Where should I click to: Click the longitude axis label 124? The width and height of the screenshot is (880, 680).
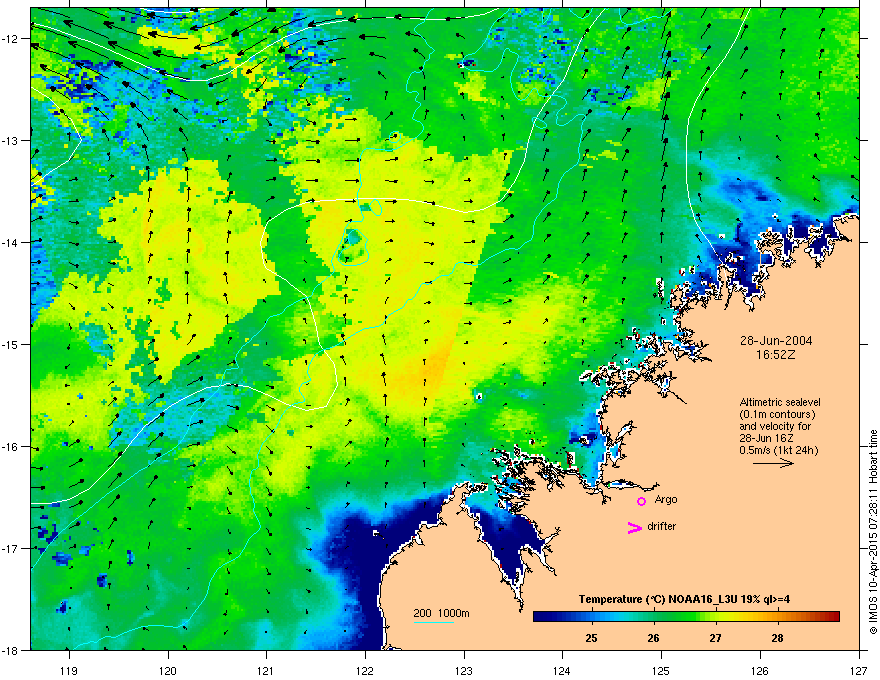pos(562,670)
